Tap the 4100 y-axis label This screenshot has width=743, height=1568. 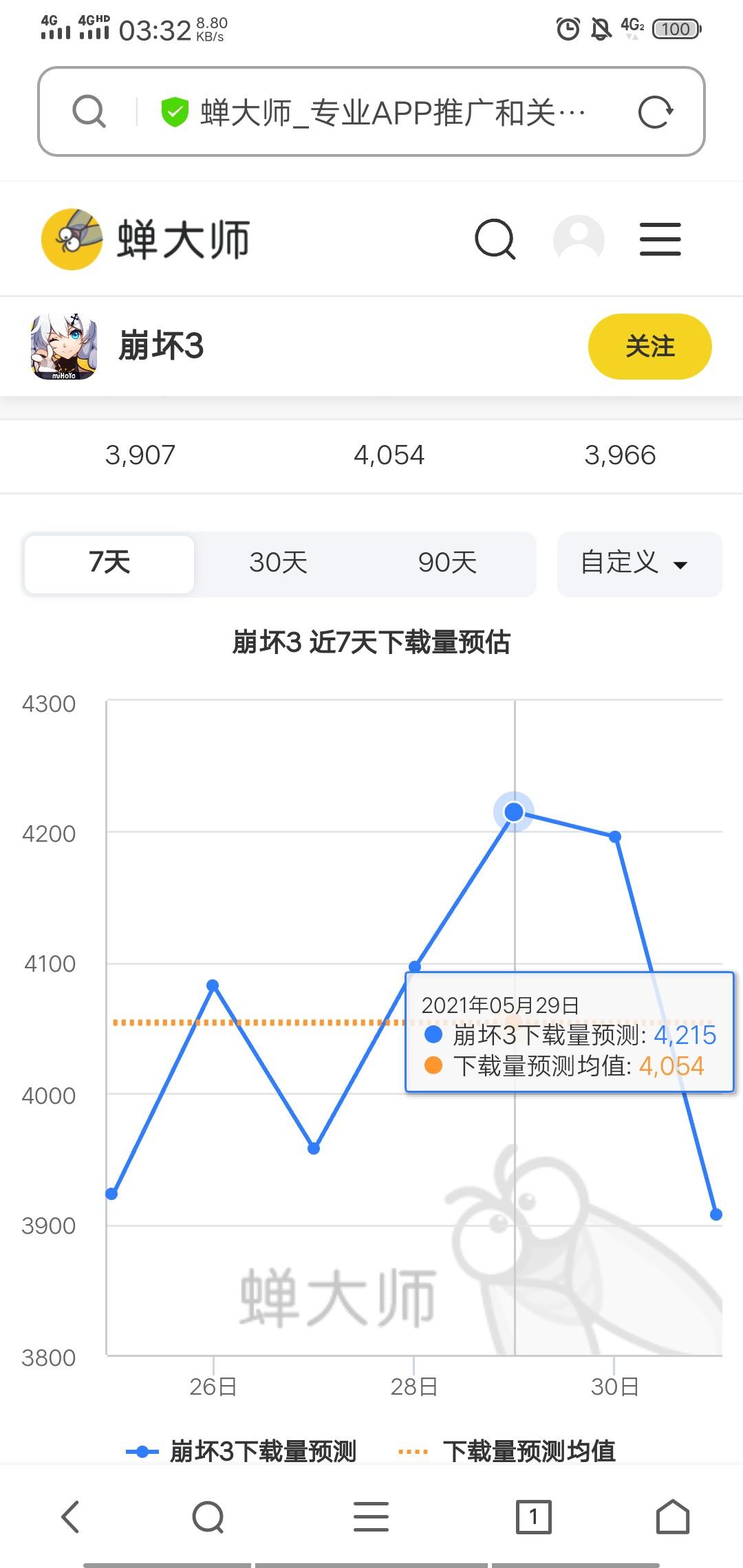[x=50, y=964]
